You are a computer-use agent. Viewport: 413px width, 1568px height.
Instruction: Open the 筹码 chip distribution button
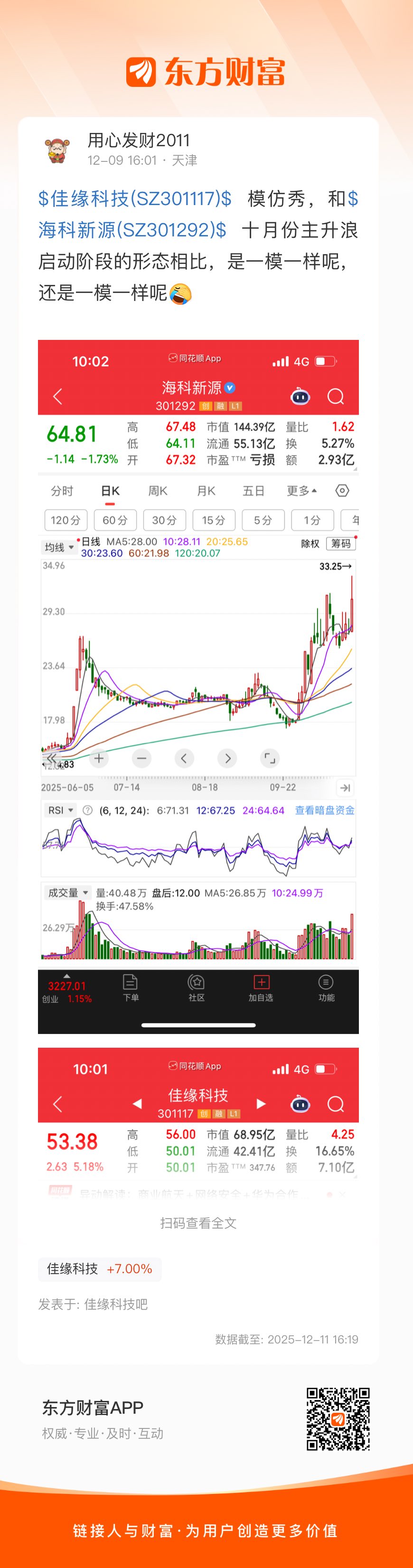(341, 544)
